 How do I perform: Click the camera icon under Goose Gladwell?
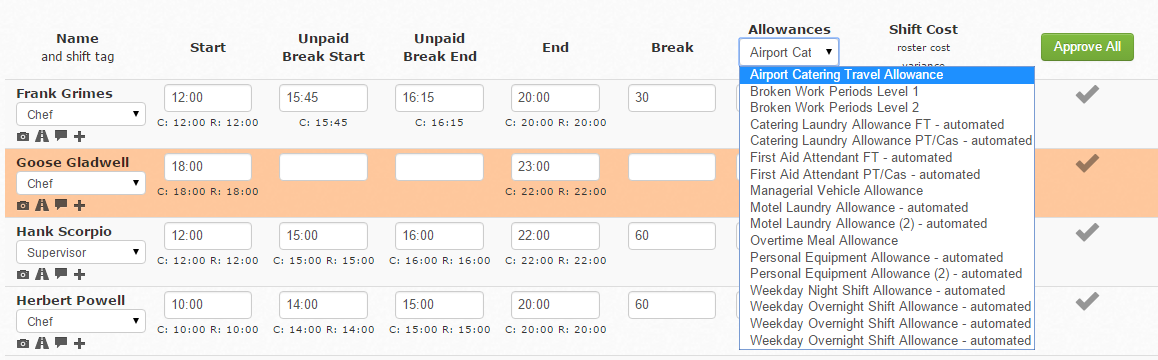coord(23,205)
